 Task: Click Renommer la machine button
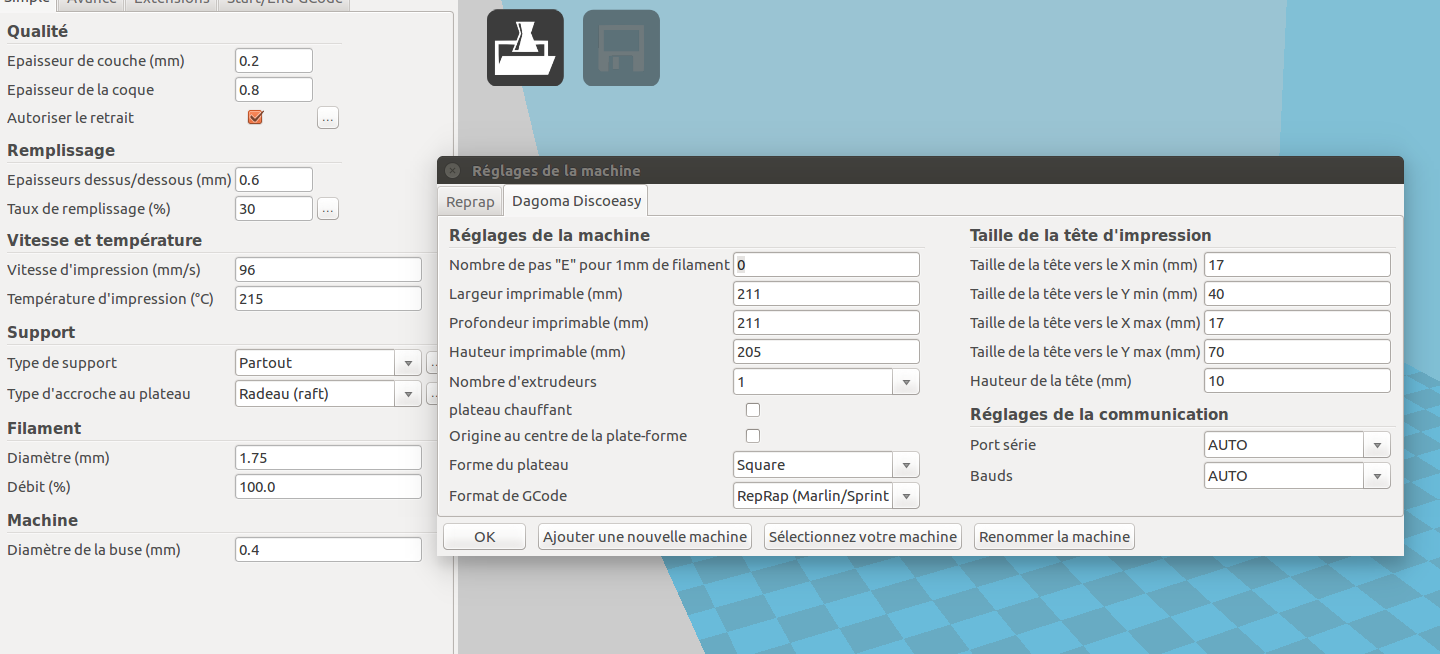pyautogui.click(x=1054, y=537)
